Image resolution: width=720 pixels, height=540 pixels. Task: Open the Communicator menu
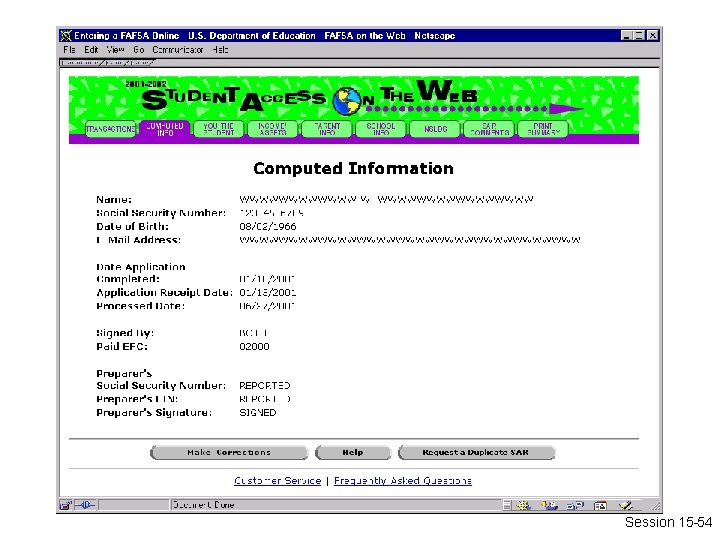click(x=178, y=50)
